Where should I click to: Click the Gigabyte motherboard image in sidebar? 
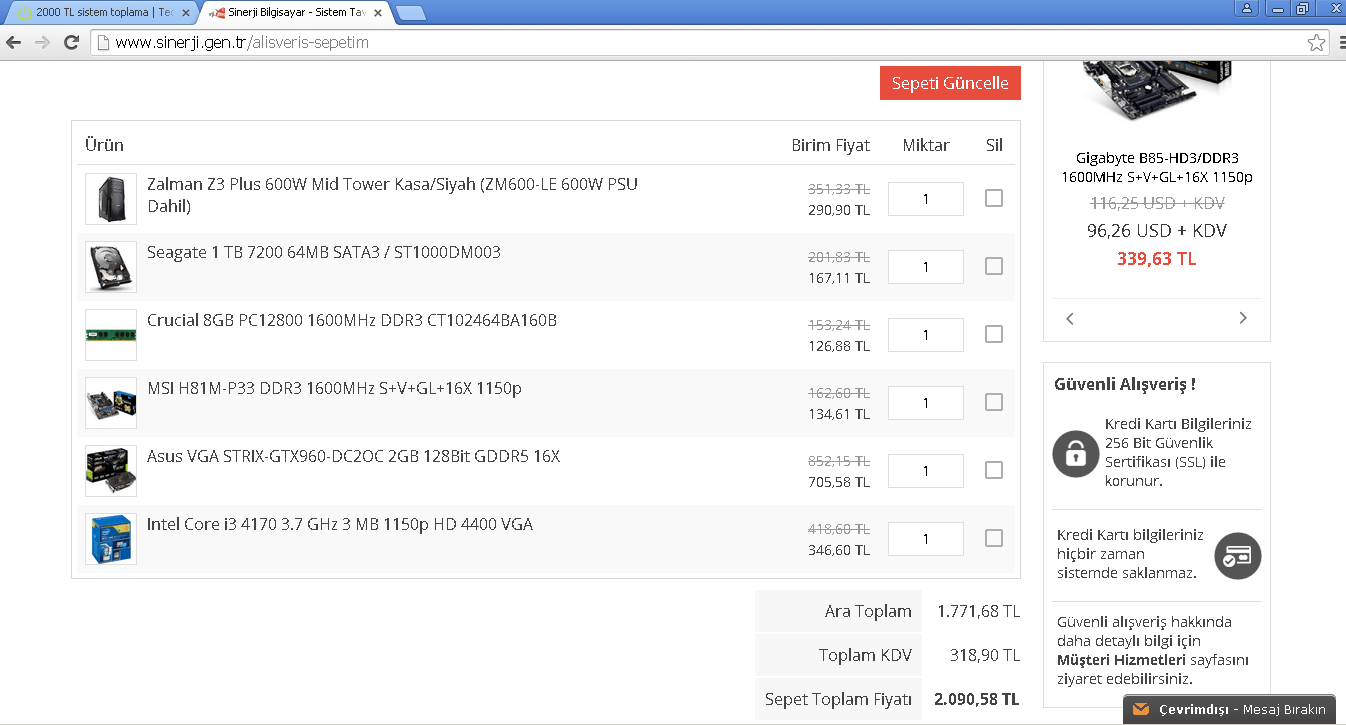(1157, 91)
